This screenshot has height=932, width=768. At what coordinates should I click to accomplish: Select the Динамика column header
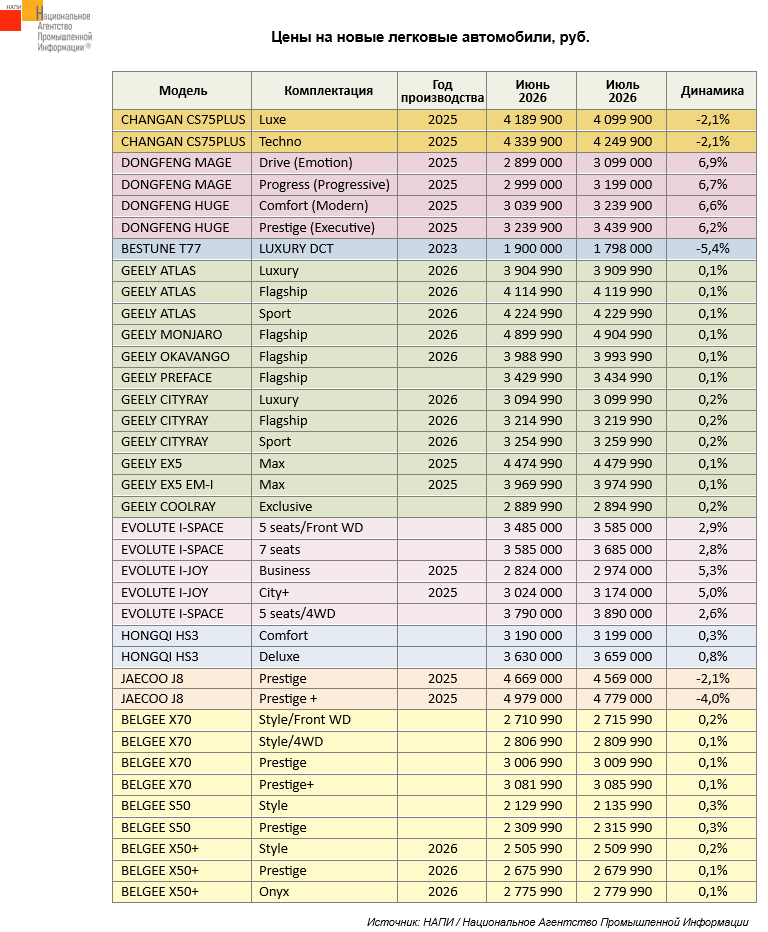click(712, 91)
